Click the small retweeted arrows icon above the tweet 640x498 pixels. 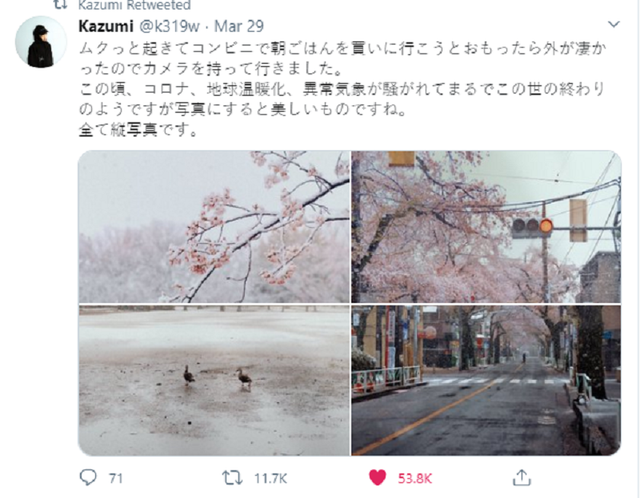[x=60, y=4]
